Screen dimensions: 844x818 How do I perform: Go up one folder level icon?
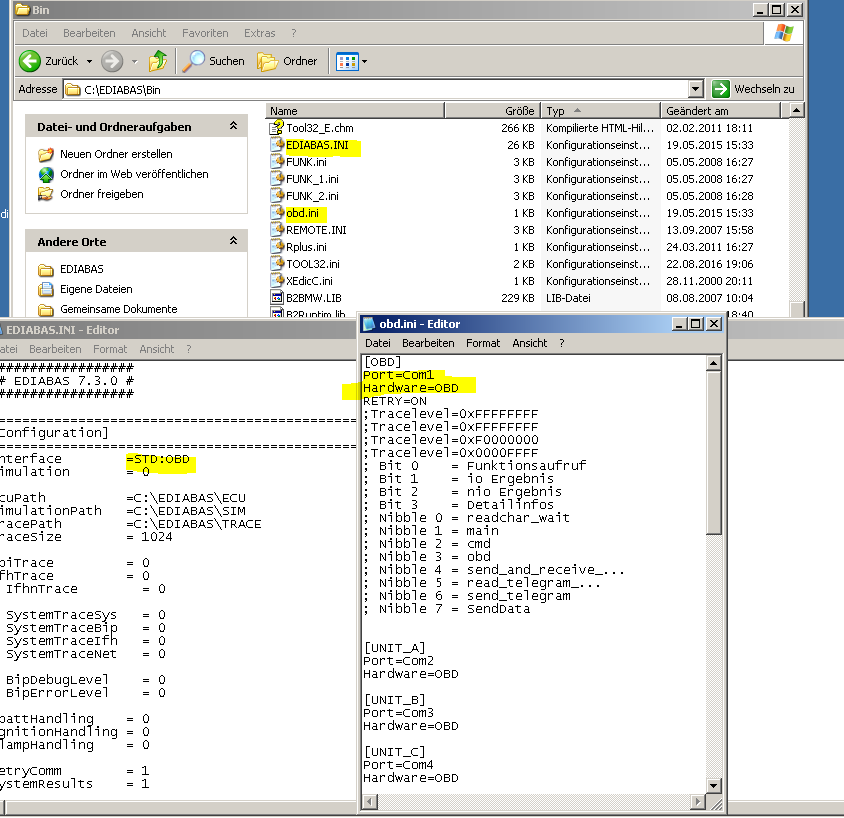pos(158,61)
